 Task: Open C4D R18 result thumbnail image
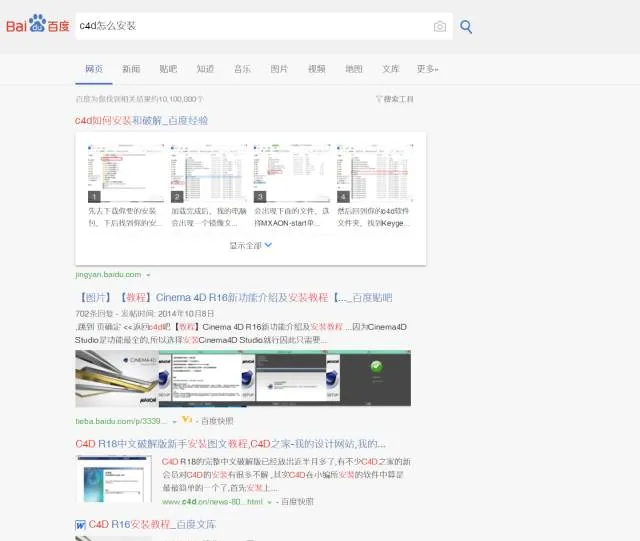coord(114,479)
